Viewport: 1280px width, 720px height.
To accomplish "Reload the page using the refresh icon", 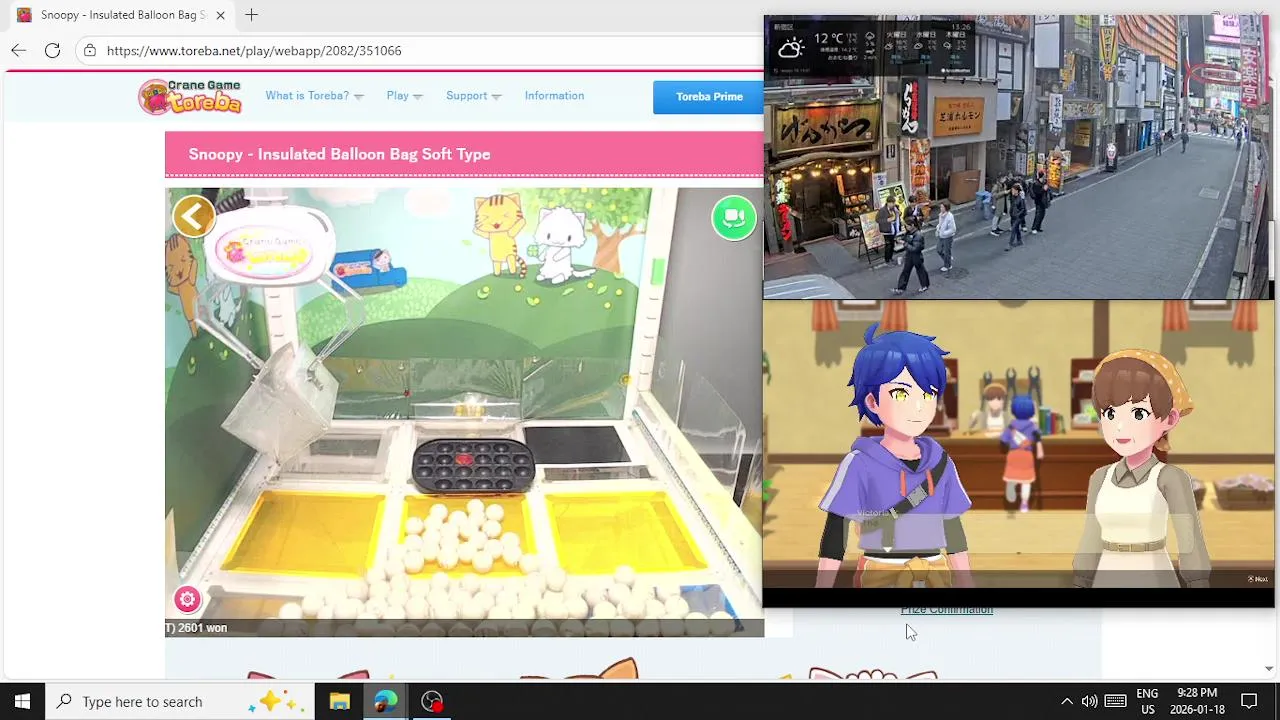I will pos(53,50).
